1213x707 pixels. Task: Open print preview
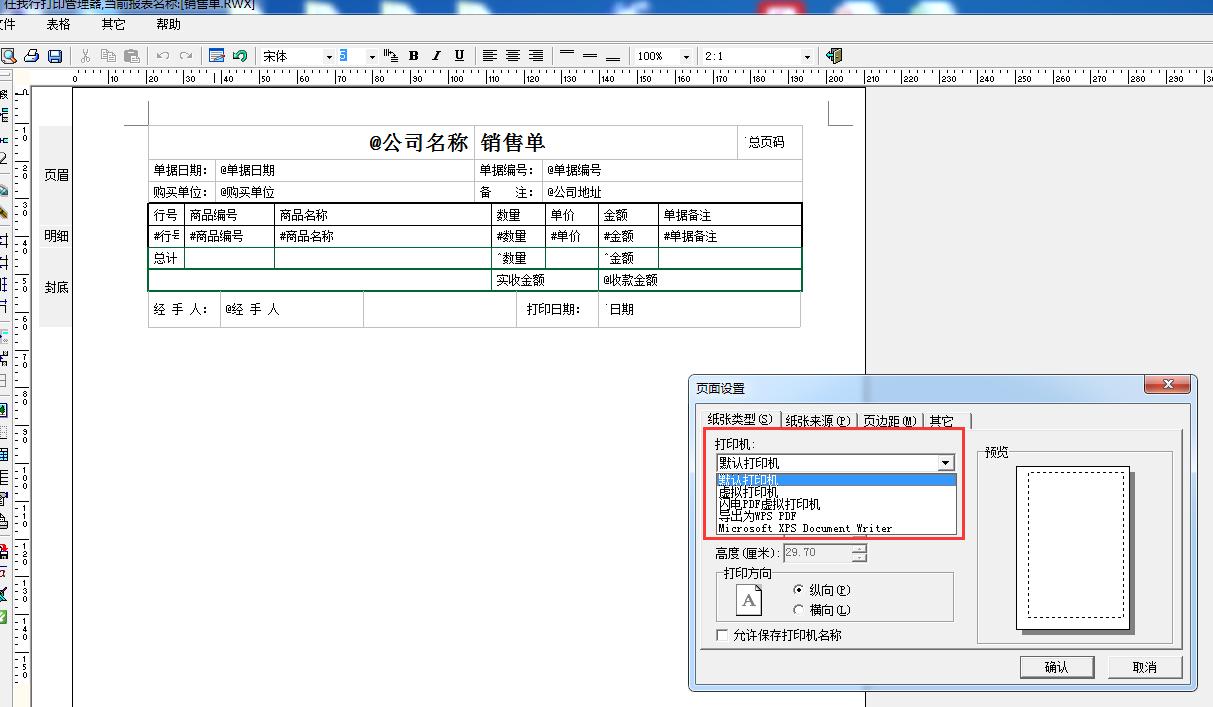(10, 56)
